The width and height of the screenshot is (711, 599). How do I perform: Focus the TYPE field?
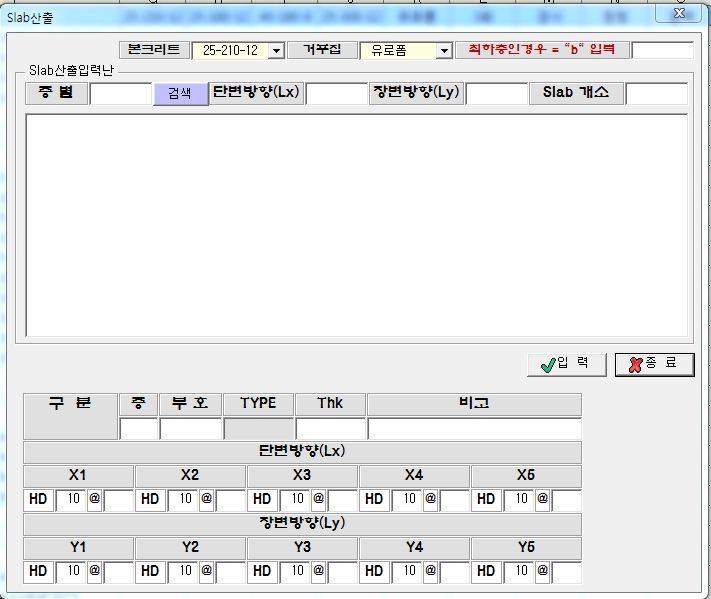[259, 429]
